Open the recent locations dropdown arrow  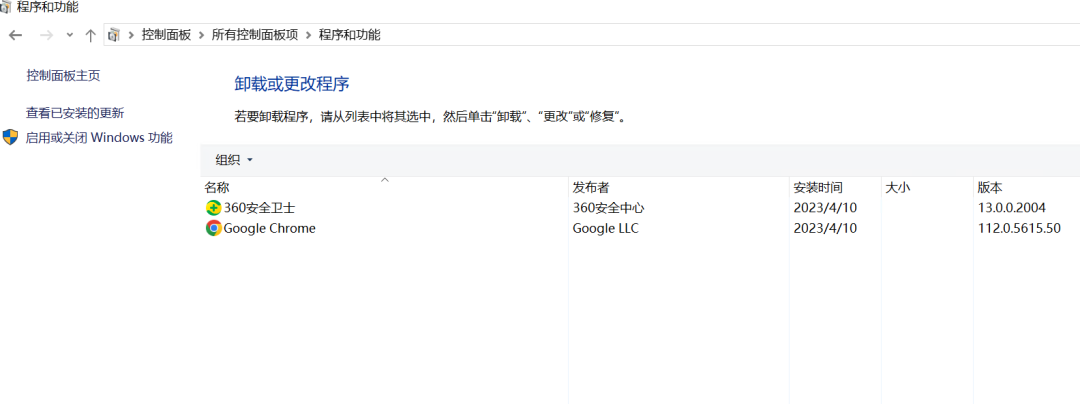coord(70,35)
